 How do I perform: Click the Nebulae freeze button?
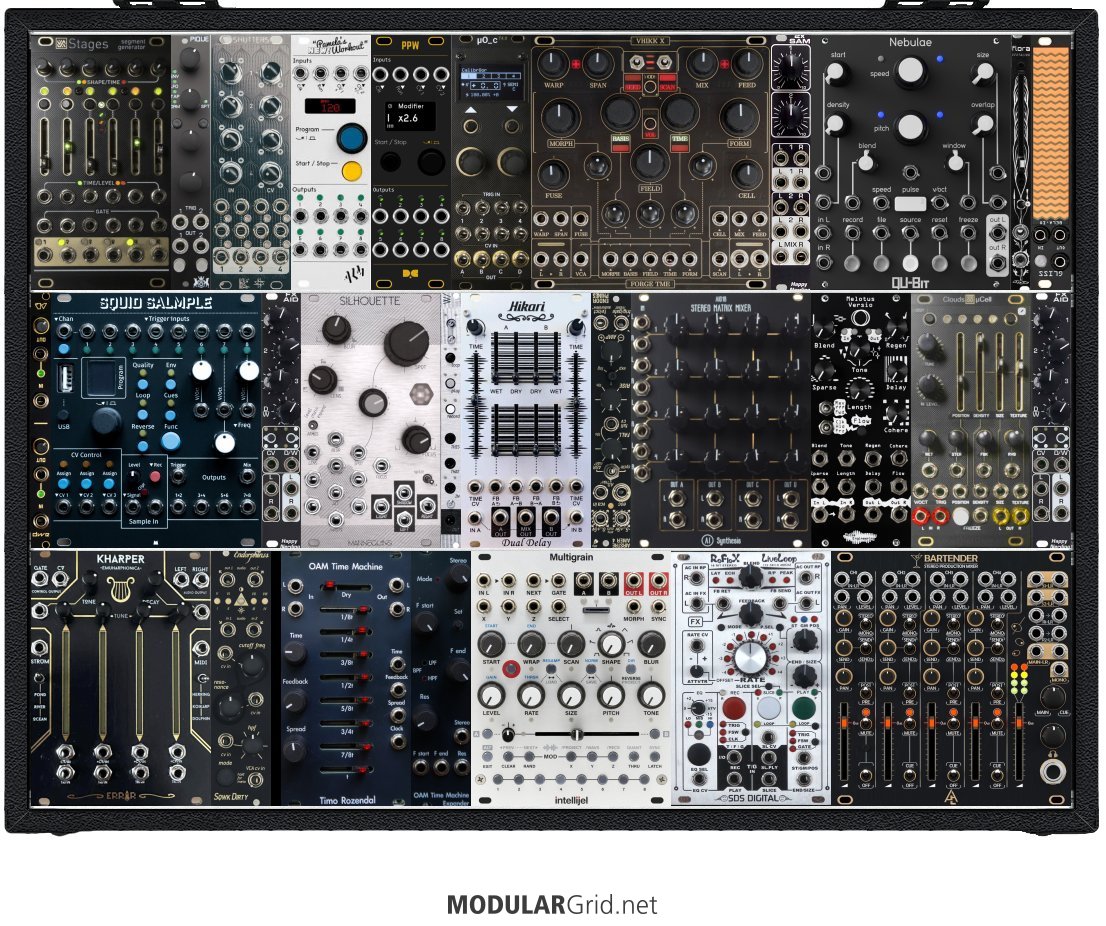[968, 262]
